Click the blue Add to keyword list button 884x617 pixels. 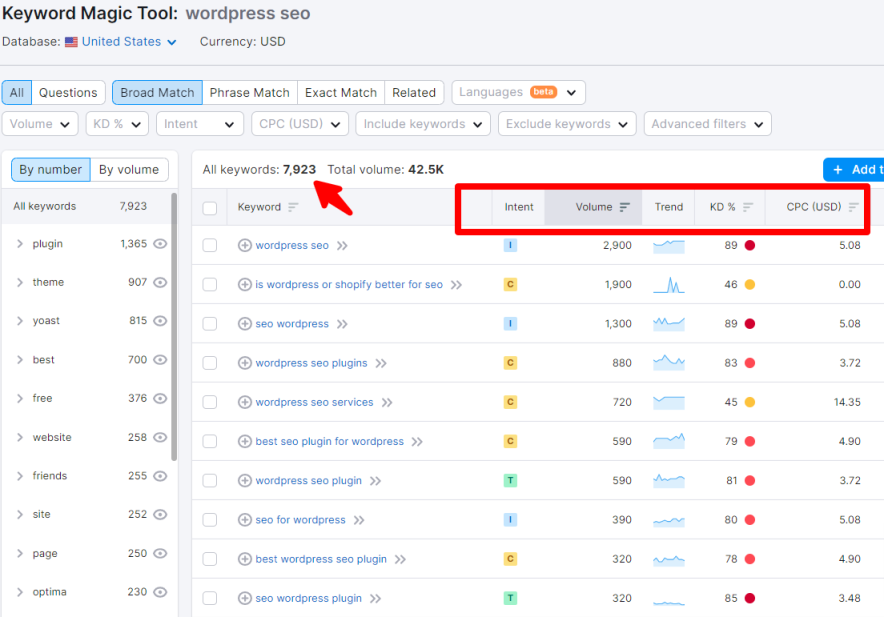[855, 169]
